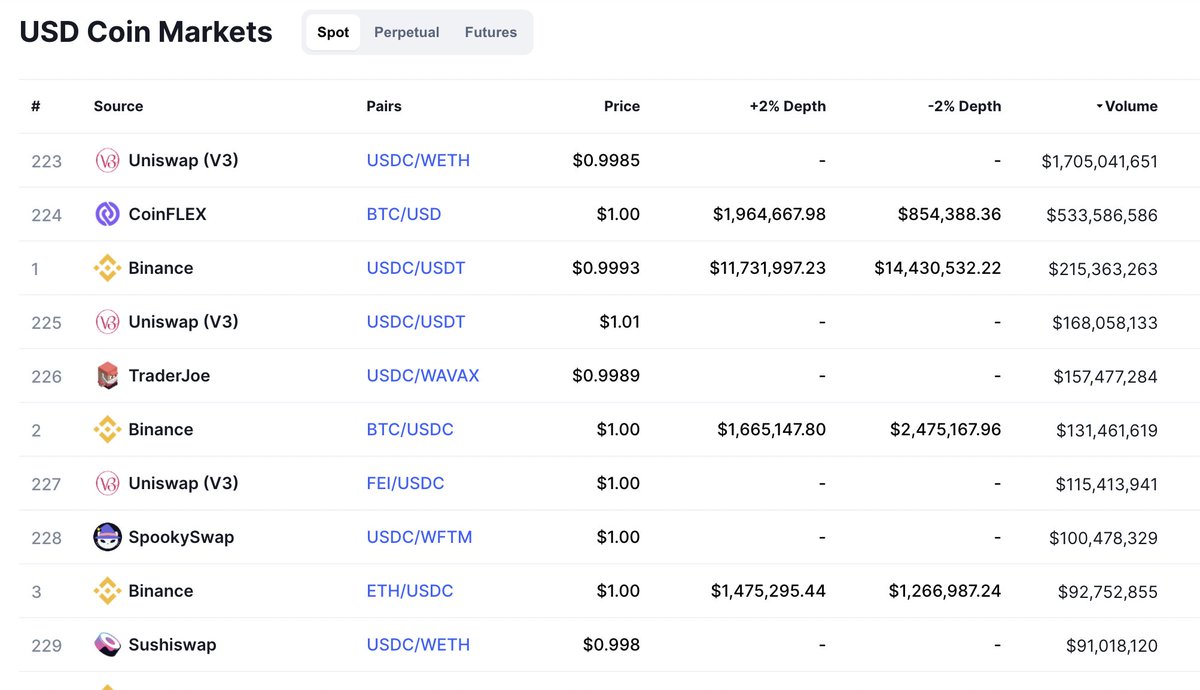Click the Uniswap (V3) logo in row 223
Image resolution: width=1200 pixels, height=690 pixels.
(x=107, y=161)
